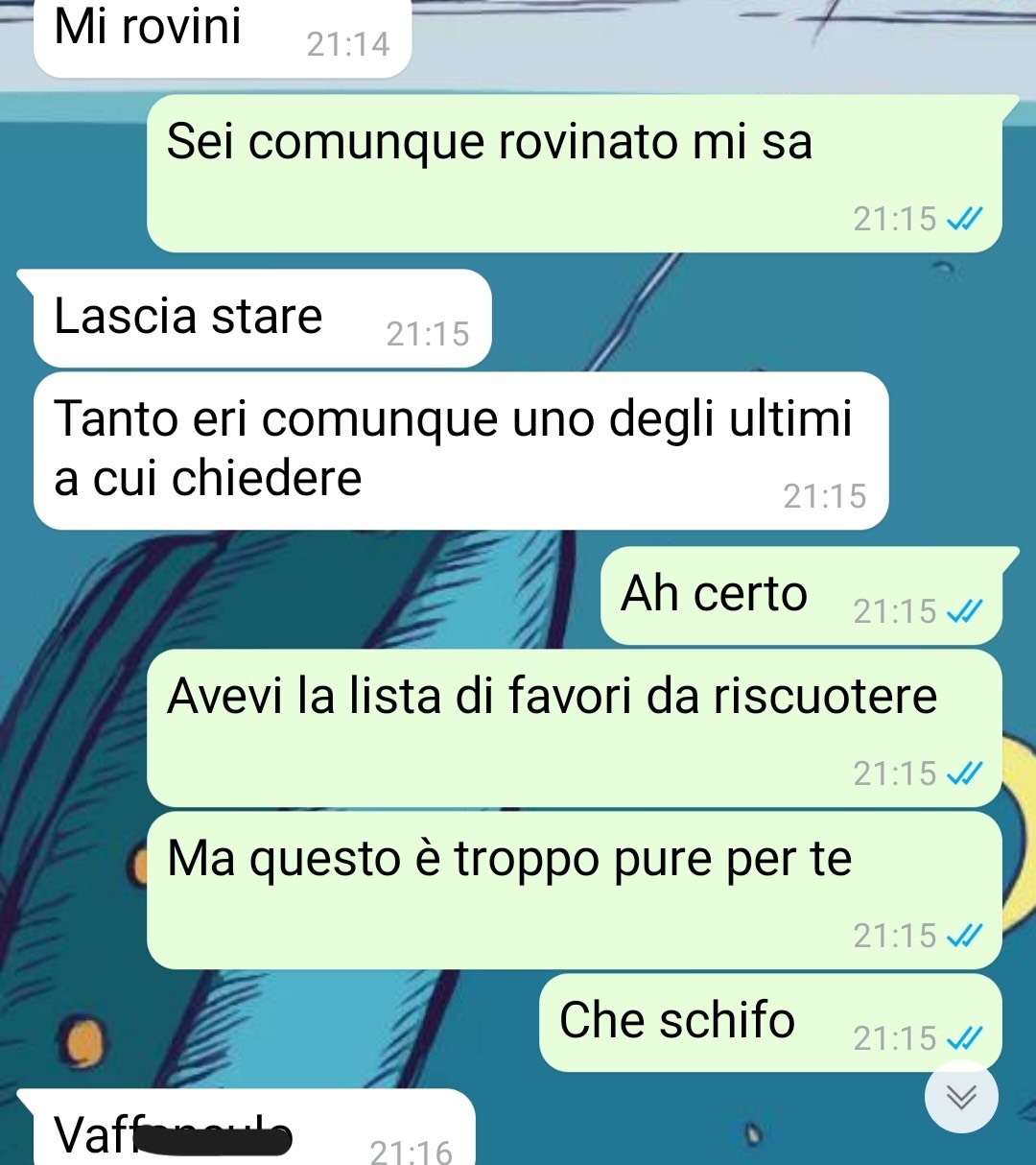Click the read ticks on 'Ah certo' message
1036x1165 pixels.
click(x=964, y=611)
